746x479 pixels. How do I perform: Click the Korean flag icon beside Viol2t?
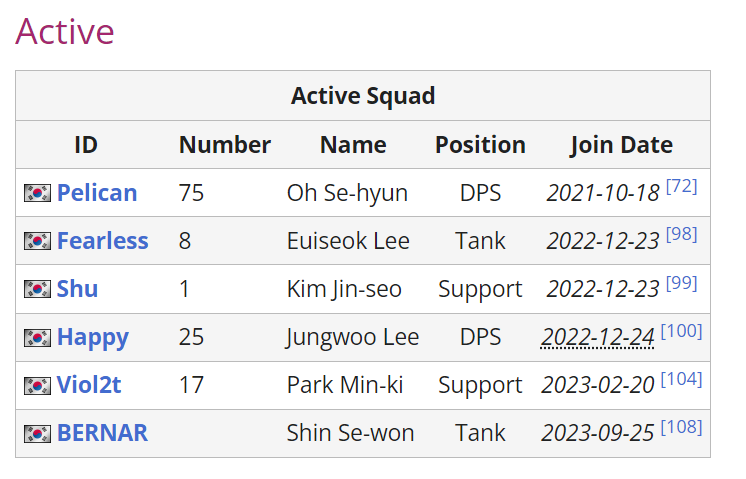pos(38,386)
